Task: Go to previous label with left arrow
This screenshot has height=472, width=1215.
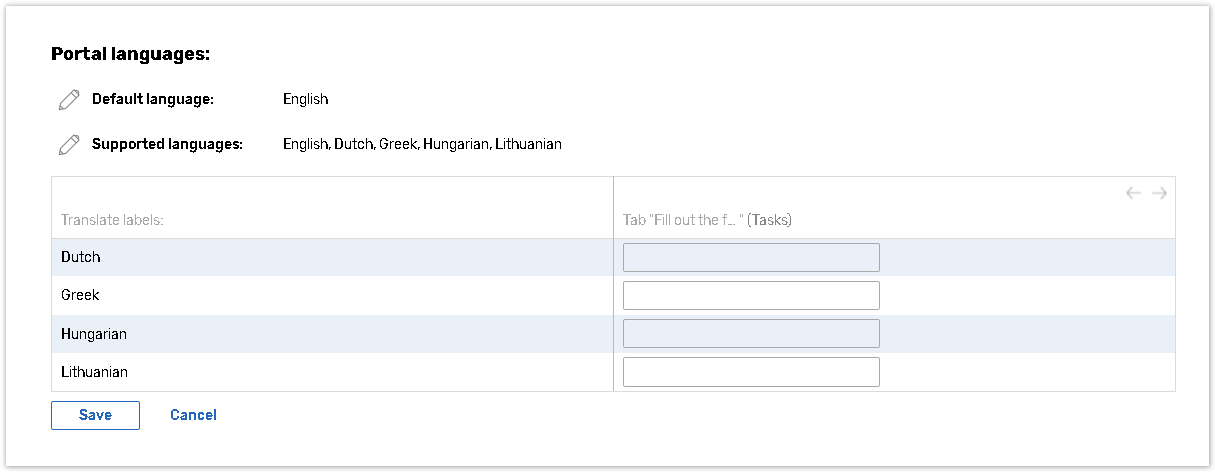Action: pyautogui.click(x=1133, y=193)
